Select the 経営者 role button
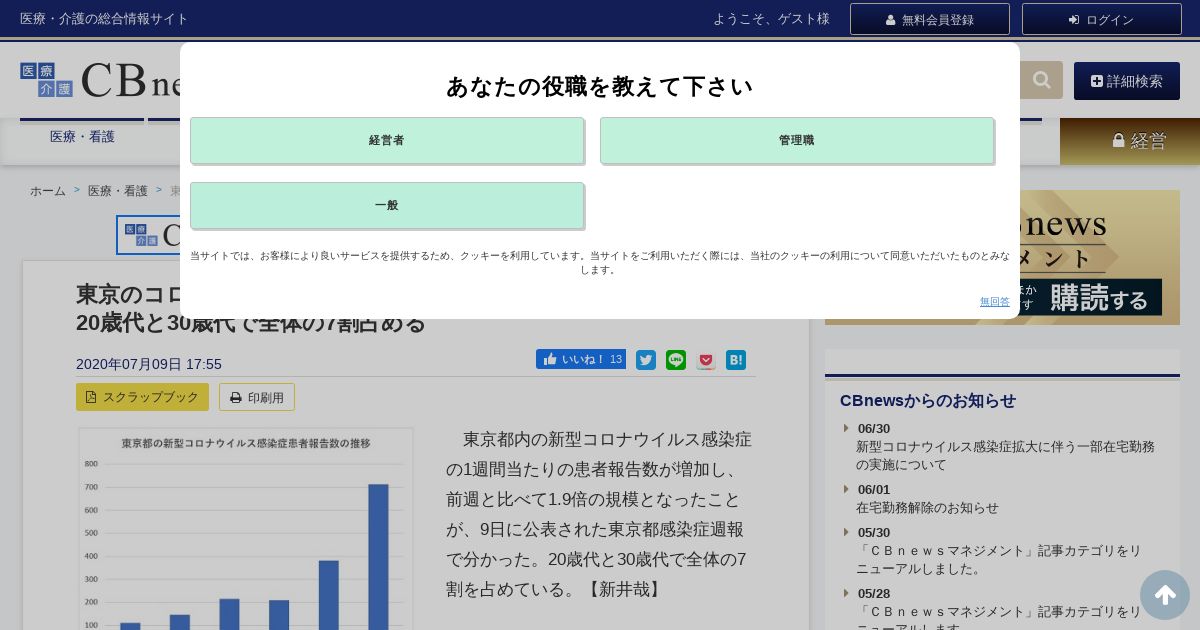The height and width of the screenshot is (630, 1200). [x=387, y=141]
